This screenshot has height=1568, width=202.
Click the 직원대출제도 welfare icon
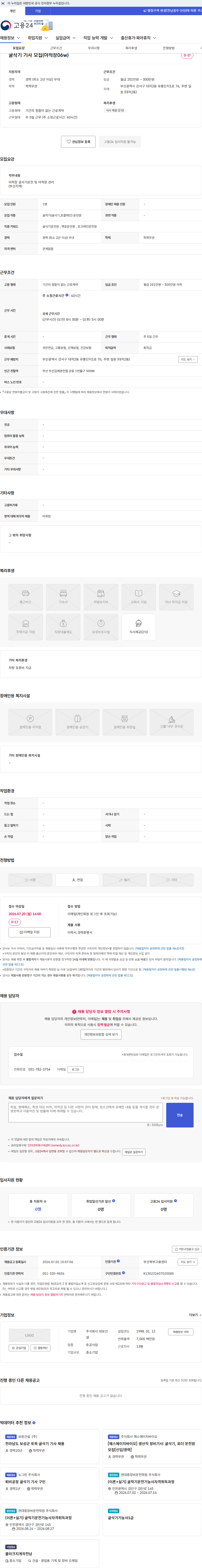click(x=63, y=627)
